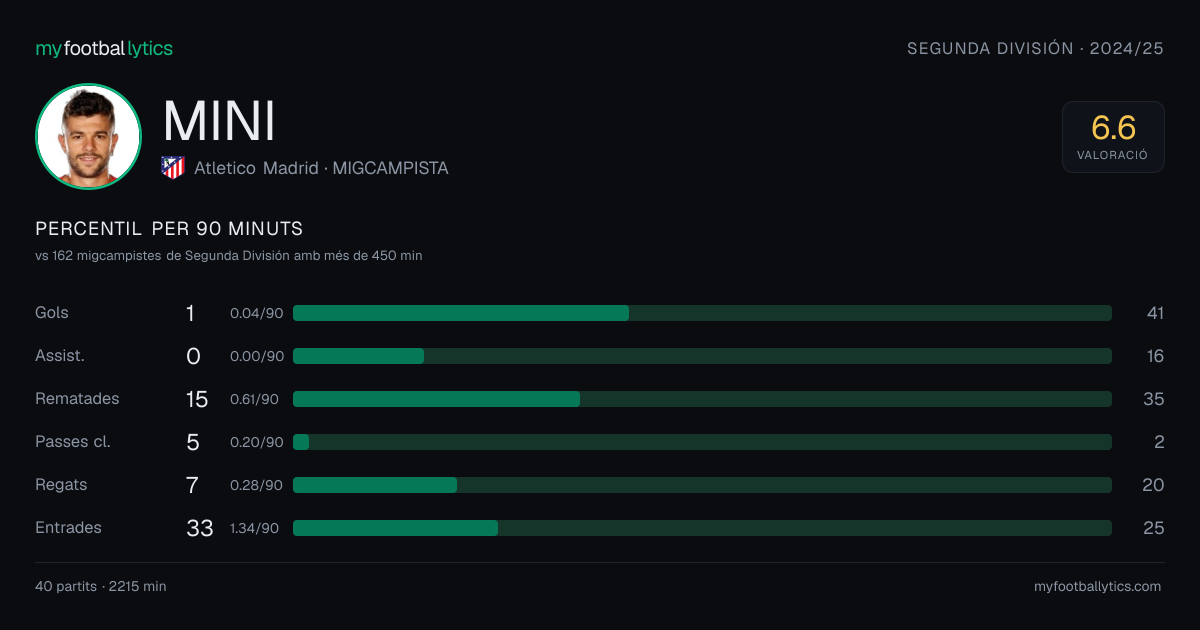Click the Passes cl. percentile bar
This screenshot has width=1200, height=630.
pyautogui.click(x=702, y=442)
